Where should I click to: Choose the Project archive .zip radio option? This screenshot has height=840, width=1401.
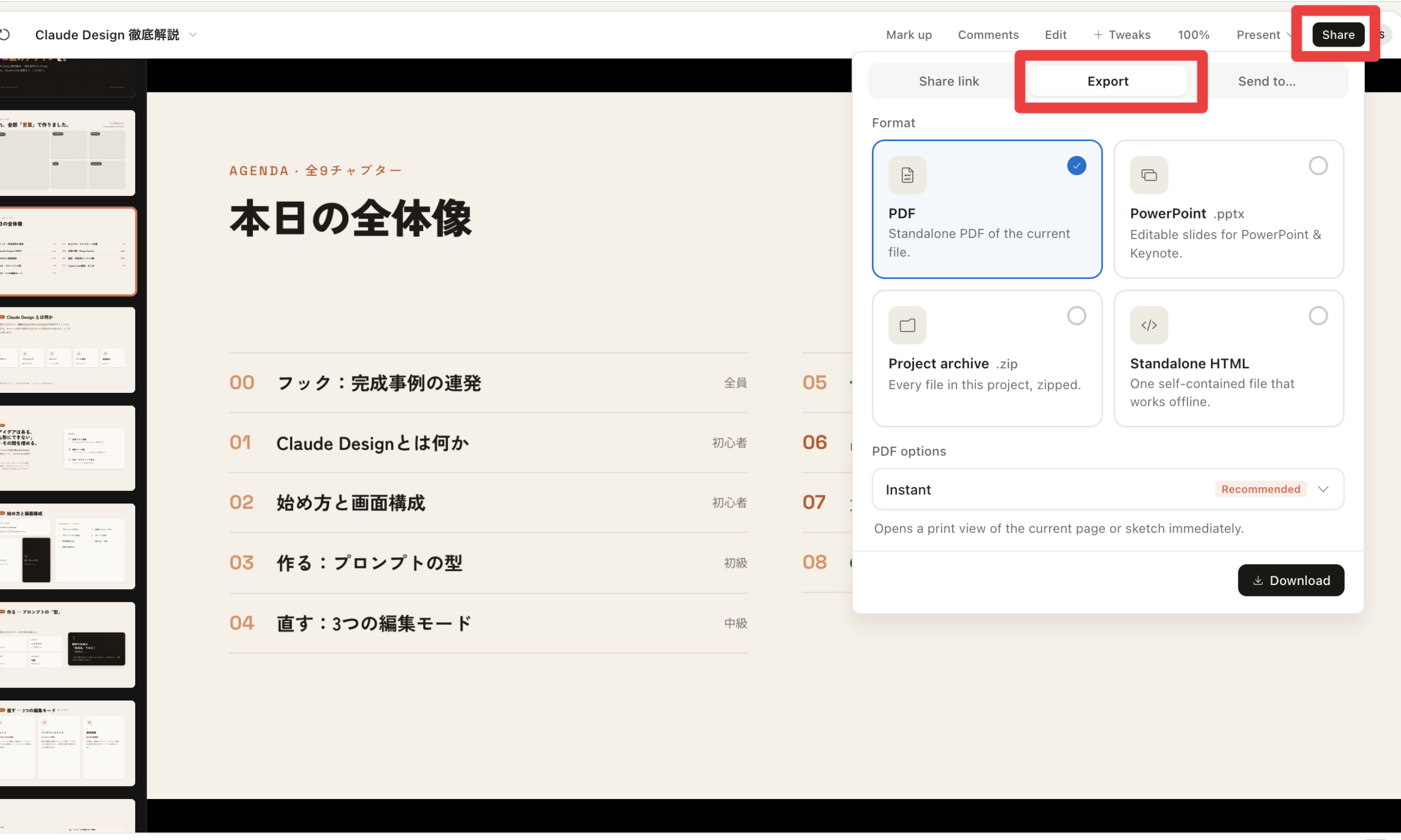1076,316
